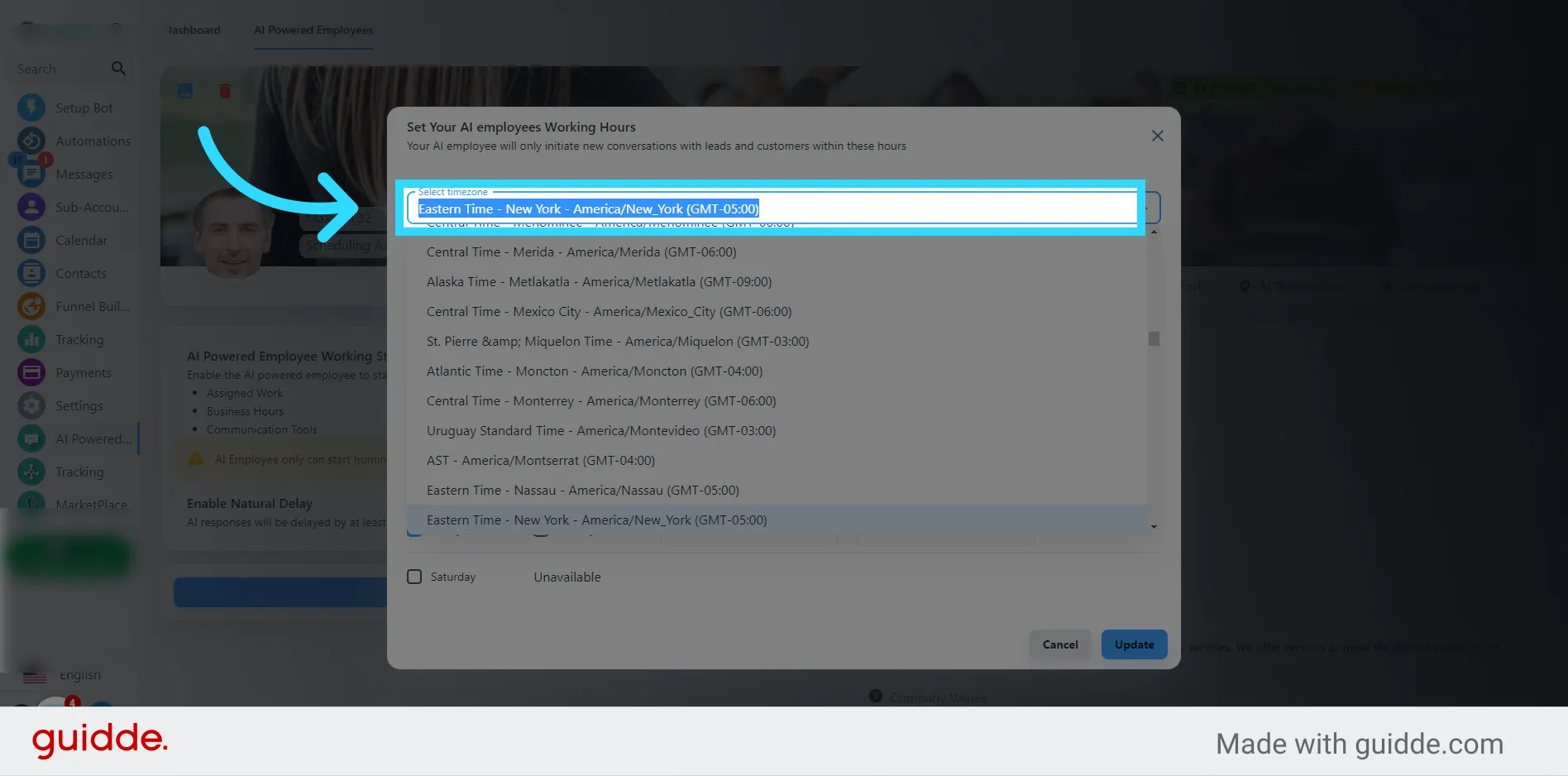Screen dimensions: 1568x776
Task: Click the Unavailable text for Saturday
Action: click(x=567, y=577)
